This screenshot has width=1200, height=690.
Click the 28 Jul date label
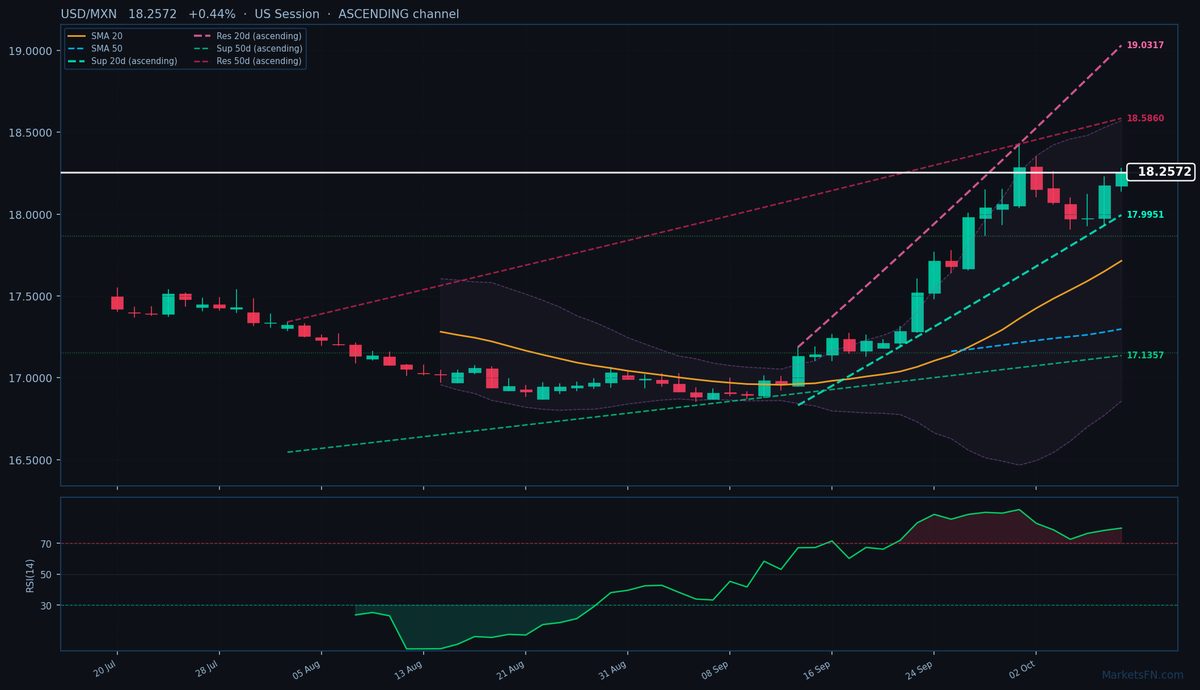[x=208, y=667]
